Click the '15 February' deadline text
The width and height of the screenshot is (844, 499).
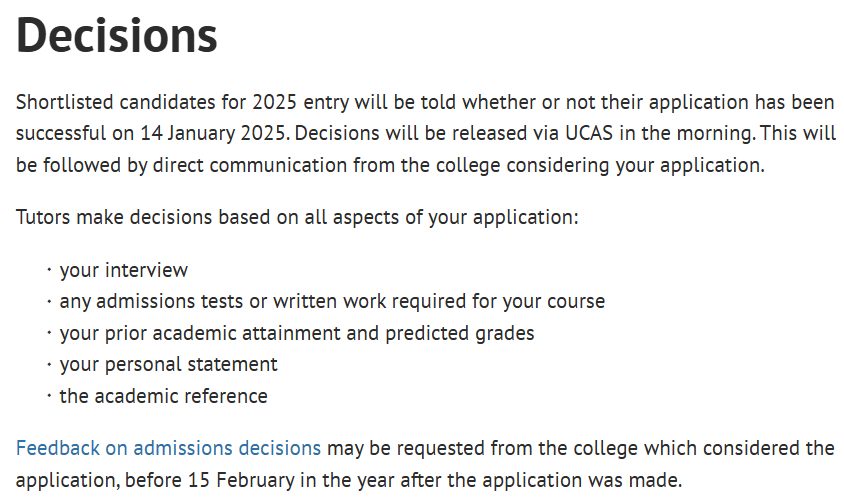click(x=241, y=480)
